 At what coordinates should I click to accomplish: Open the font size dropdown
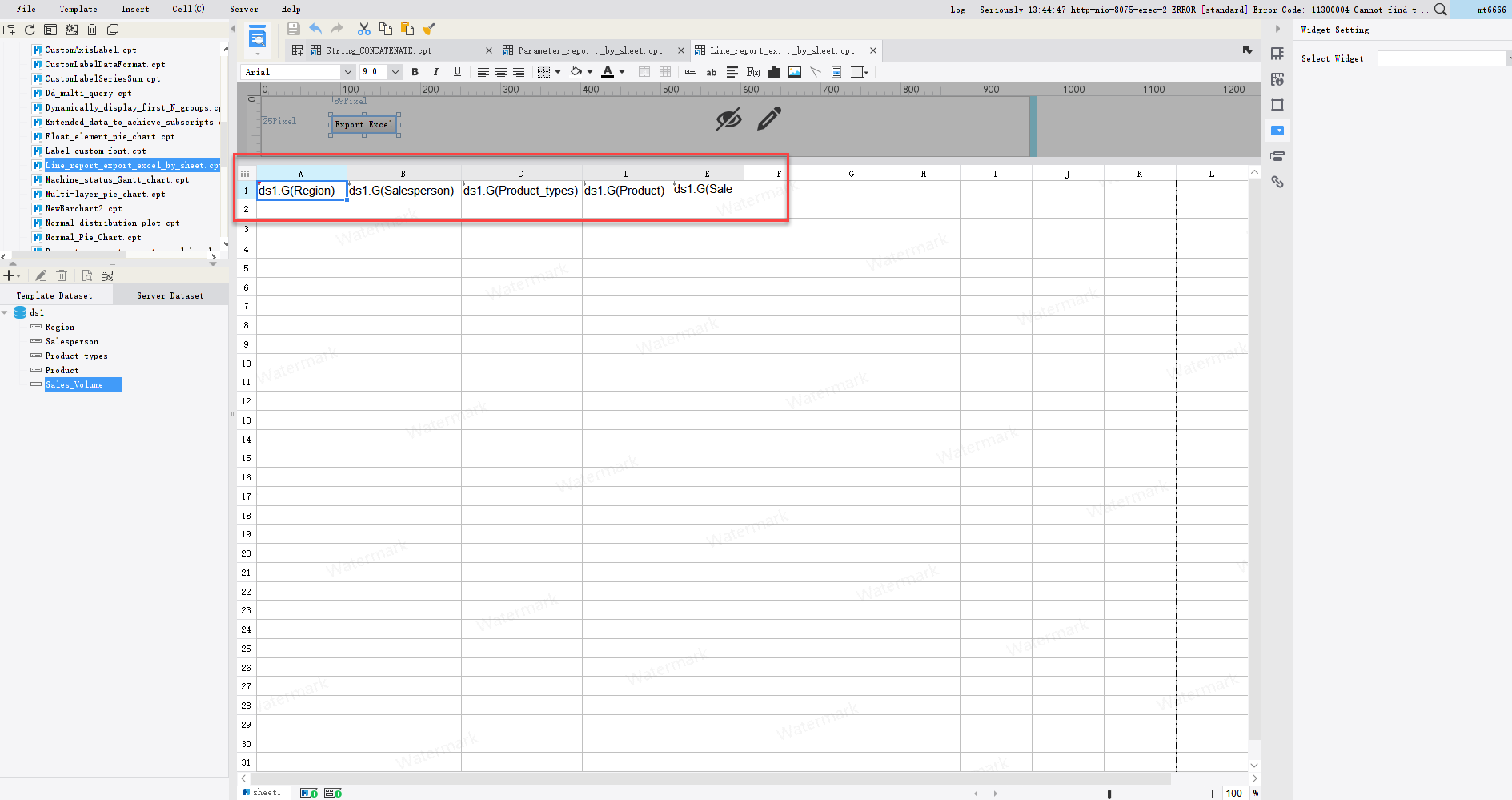point(395,72)
